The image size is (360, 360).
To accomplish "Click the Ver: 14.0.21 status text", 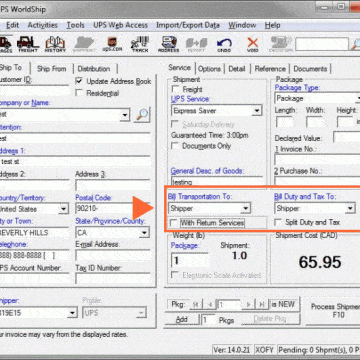I will pyautogui.click(x=232, y=350).
